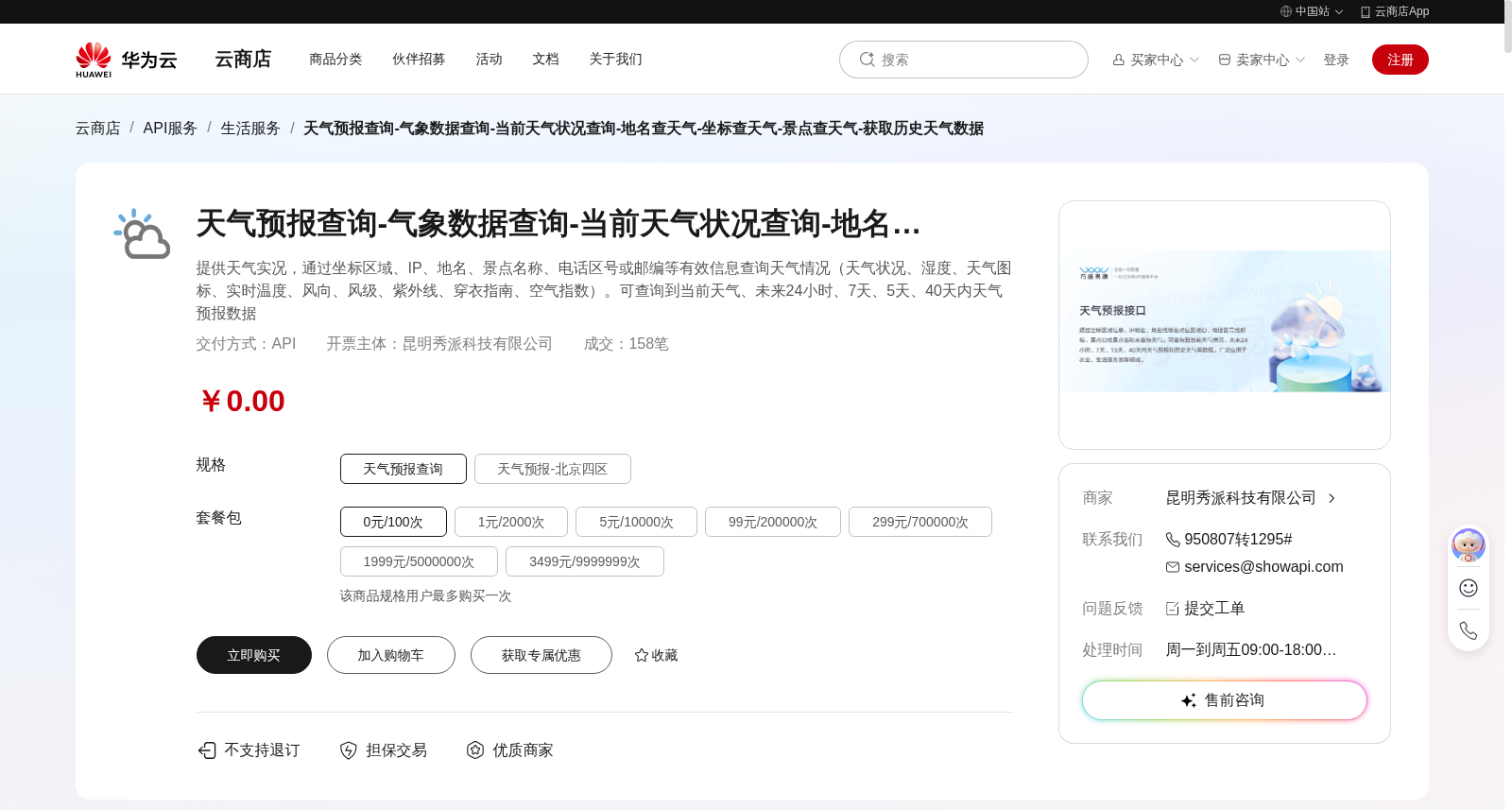Viewport: 1512px width, 810px height.
Task: Choose the 0元/100次 package
Action: pos(393,522)
